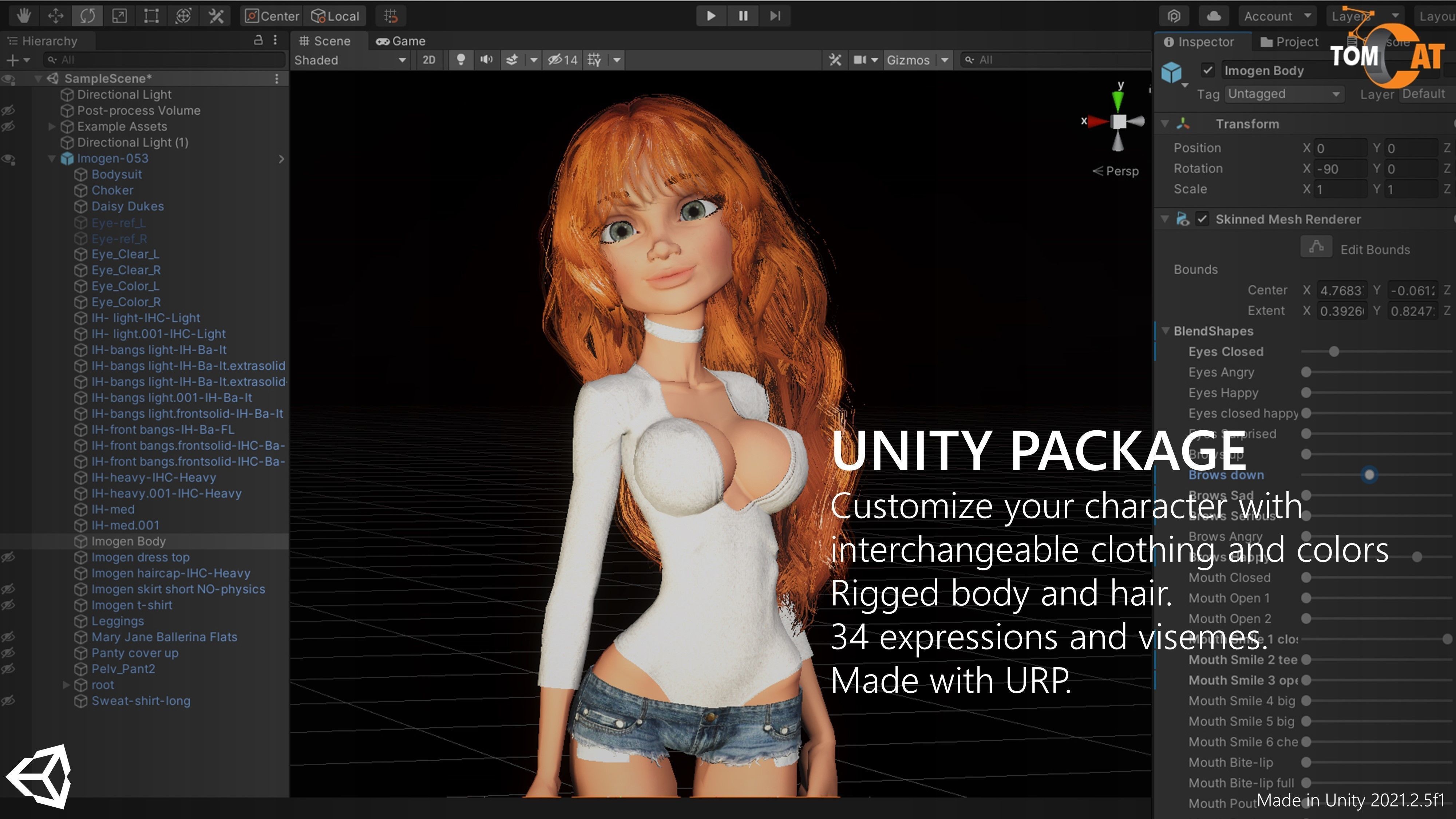Open the Cloud services icon

pyautogui.click(x=1214, y=16)
